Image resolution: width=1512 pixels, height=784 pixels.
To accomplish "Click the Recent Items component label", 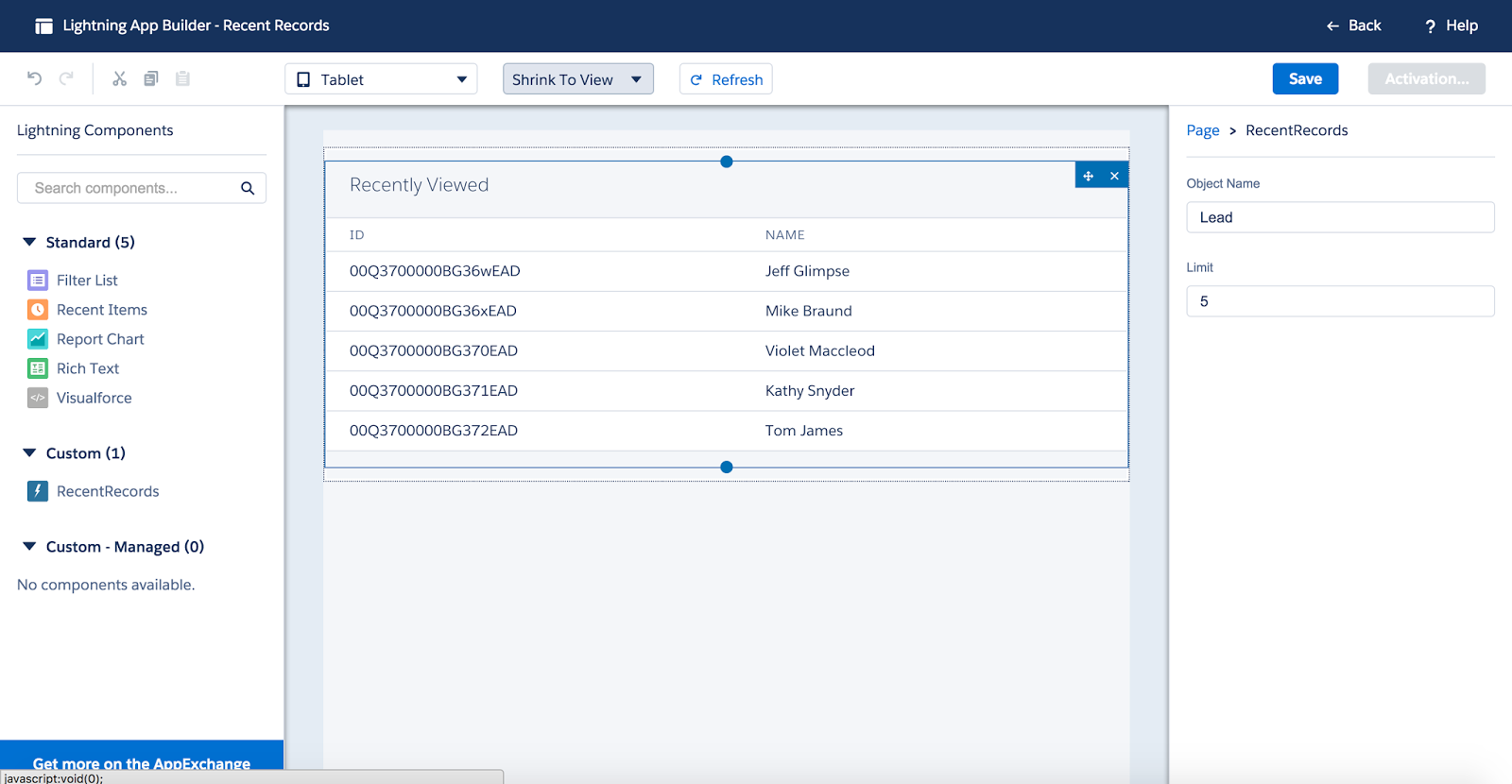I will (102, 309).
